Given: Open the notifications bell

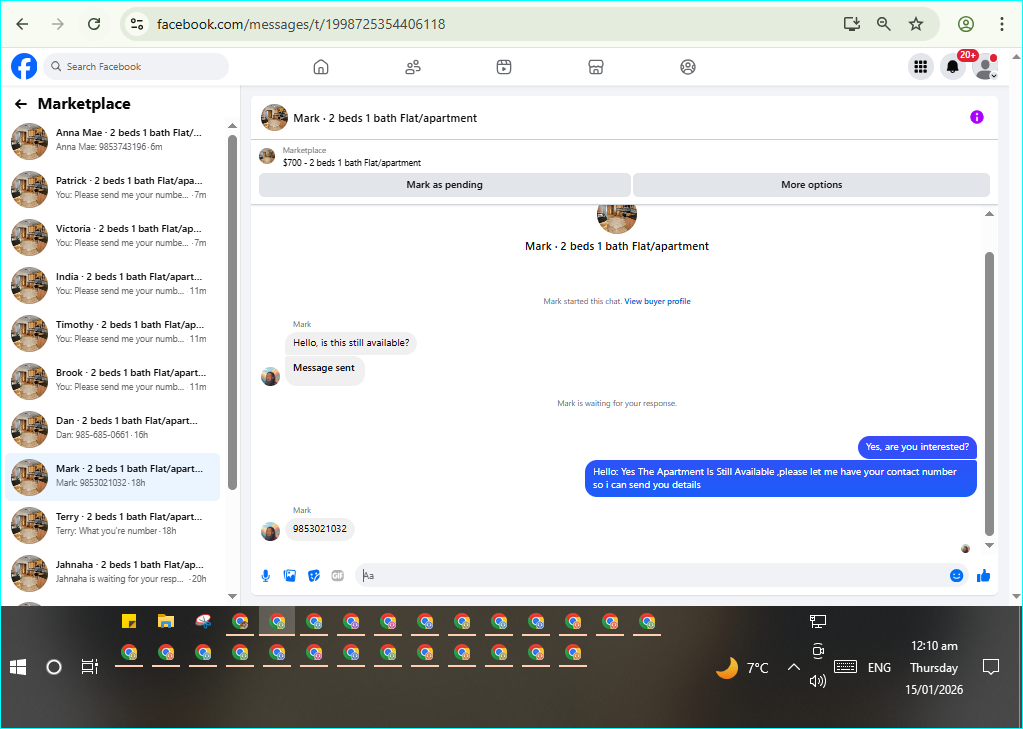Looking at the screenshot, I should click(x=953, y=67).
